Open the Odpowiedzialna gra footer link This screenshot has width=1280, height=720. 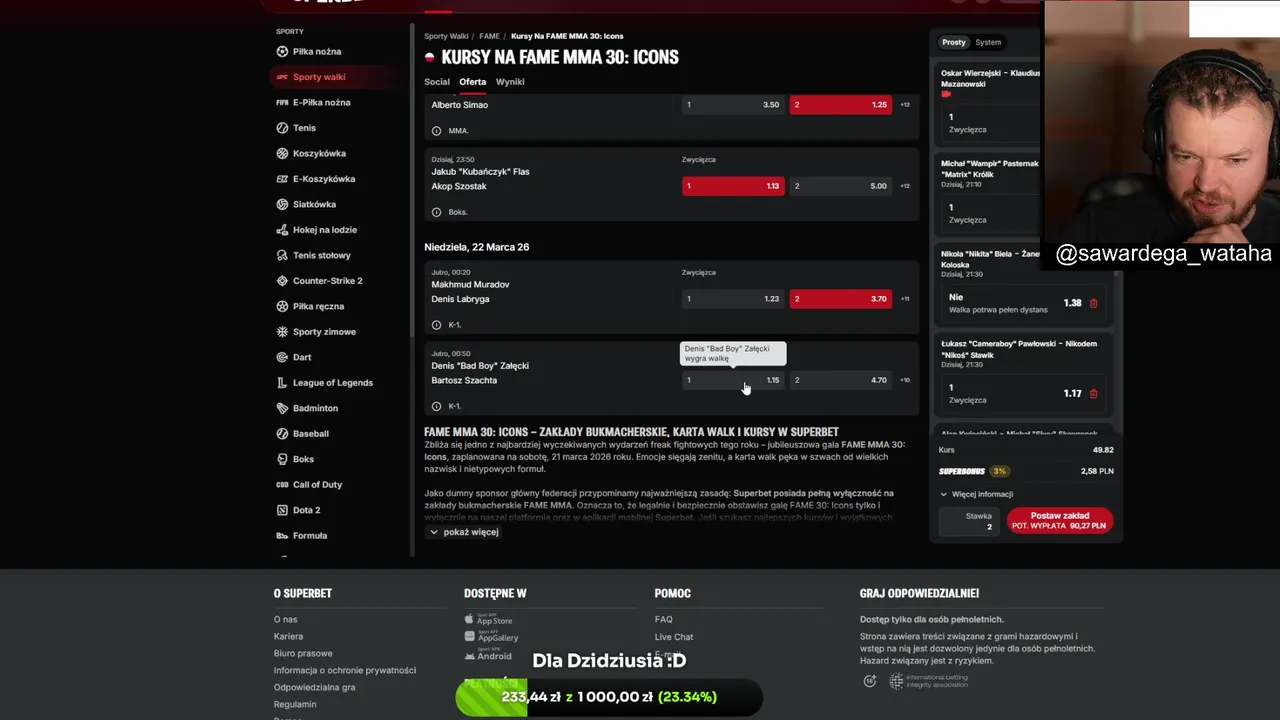(314, 688)
